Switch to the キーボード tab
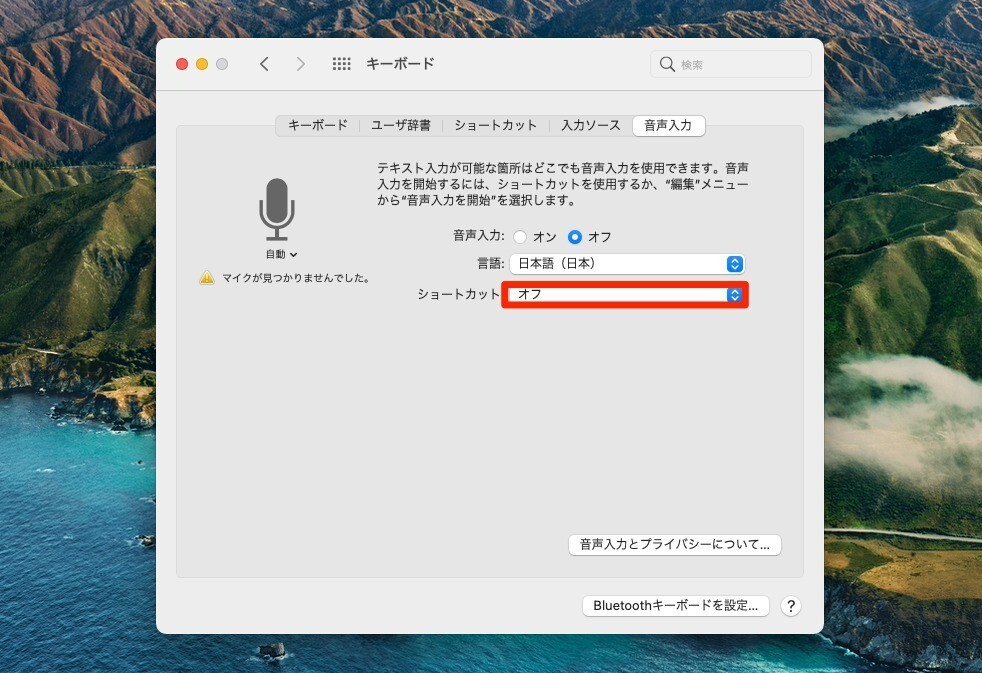 point(318,125)
